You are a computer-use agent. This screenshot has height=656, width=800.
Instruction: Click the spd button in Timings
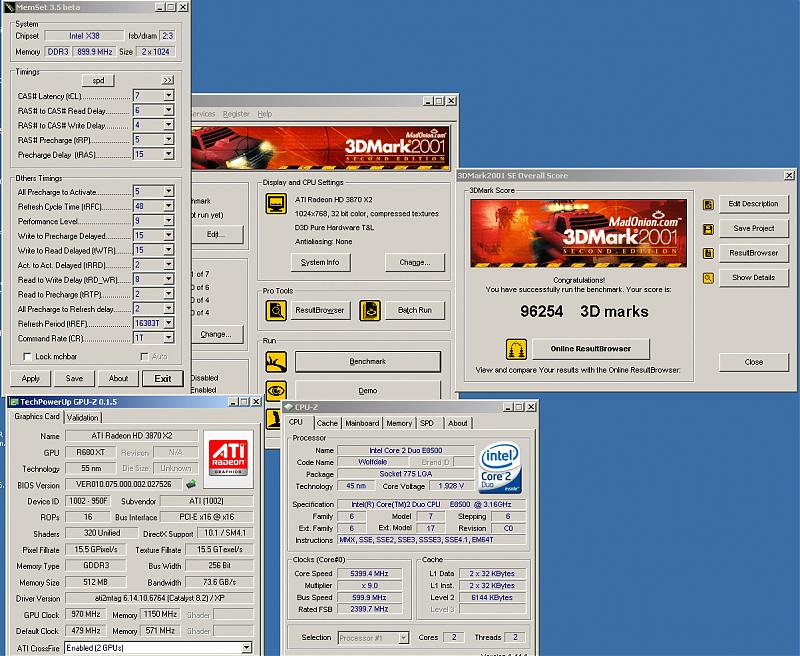(98, 80)
